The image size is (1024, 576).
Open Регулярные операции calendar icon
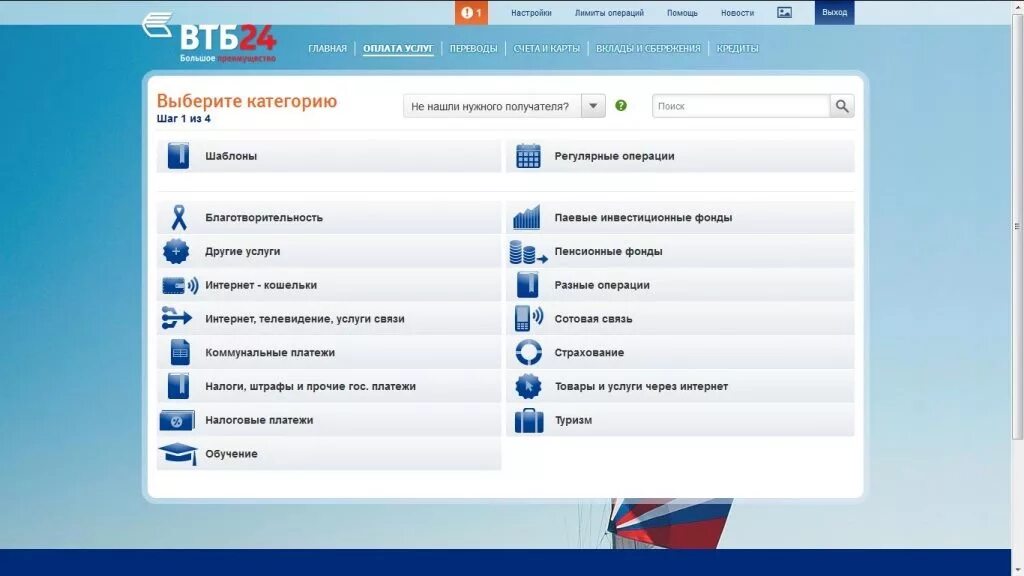click(x=527, y=155)
